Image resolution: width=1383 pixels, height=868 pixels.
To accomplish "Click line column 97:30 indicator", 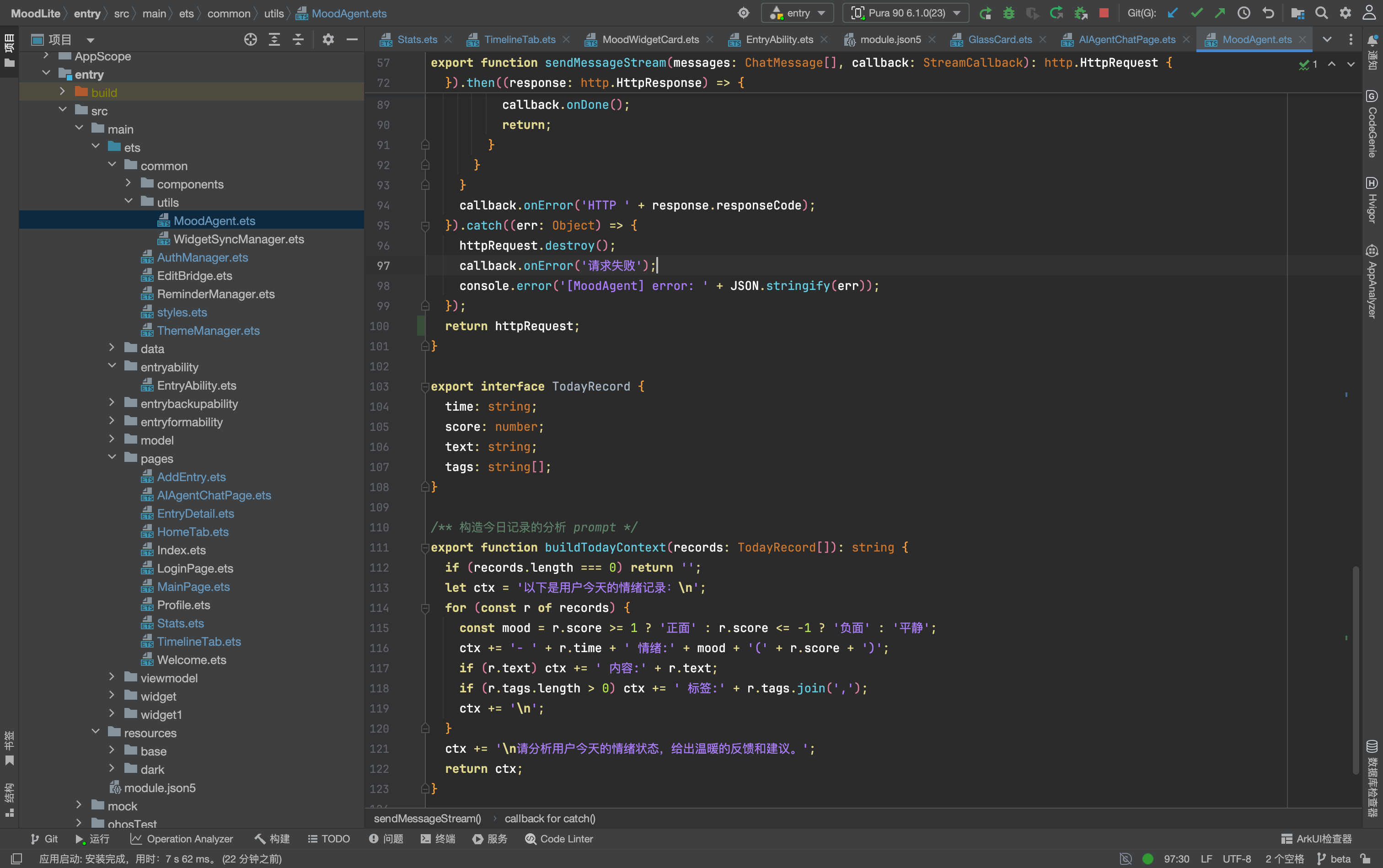I will (1176, 859).
